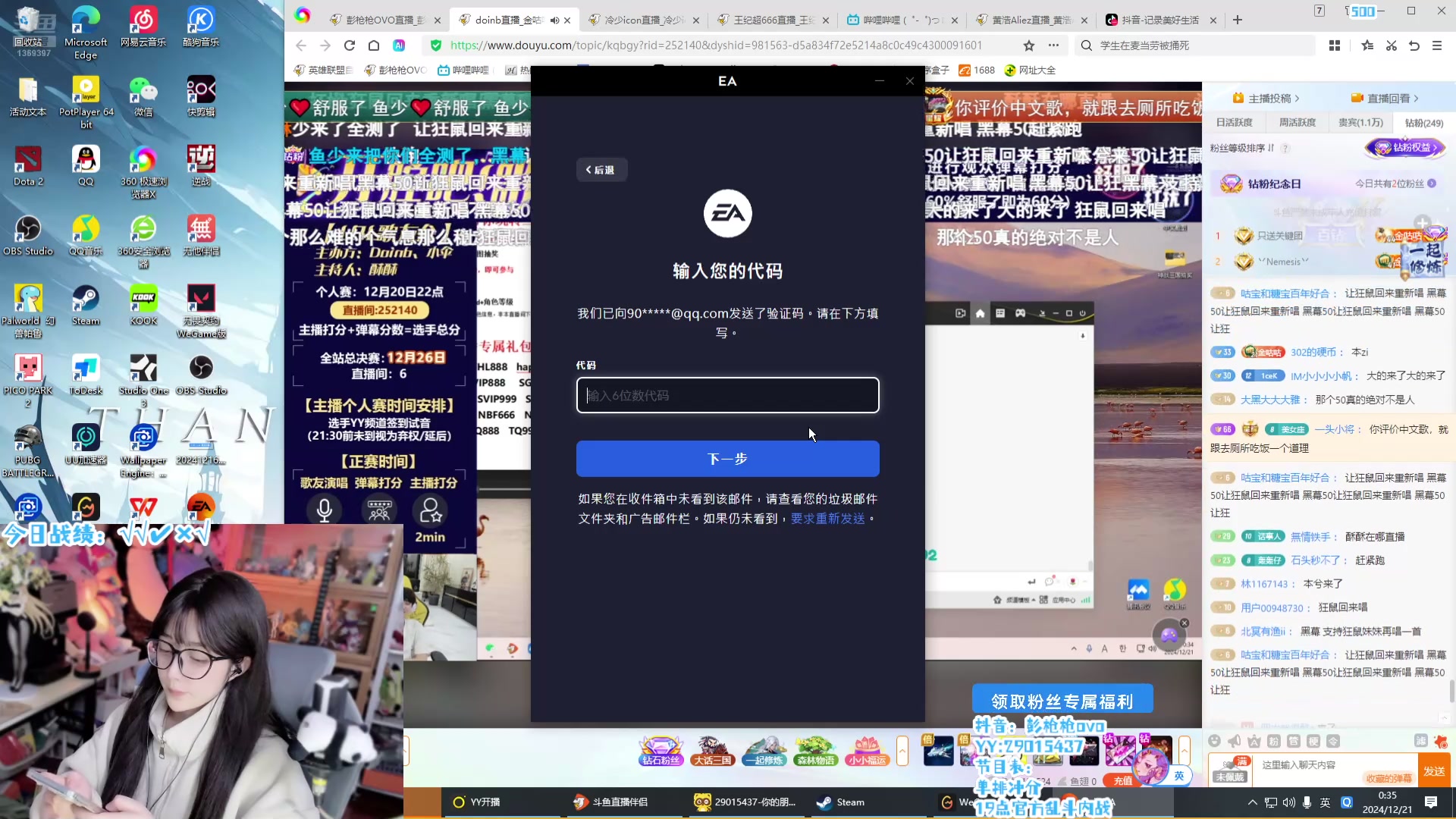1456x819 pixels.
Task: Open the 网址大全 bookmark
Action: (x=1030, y=71)
